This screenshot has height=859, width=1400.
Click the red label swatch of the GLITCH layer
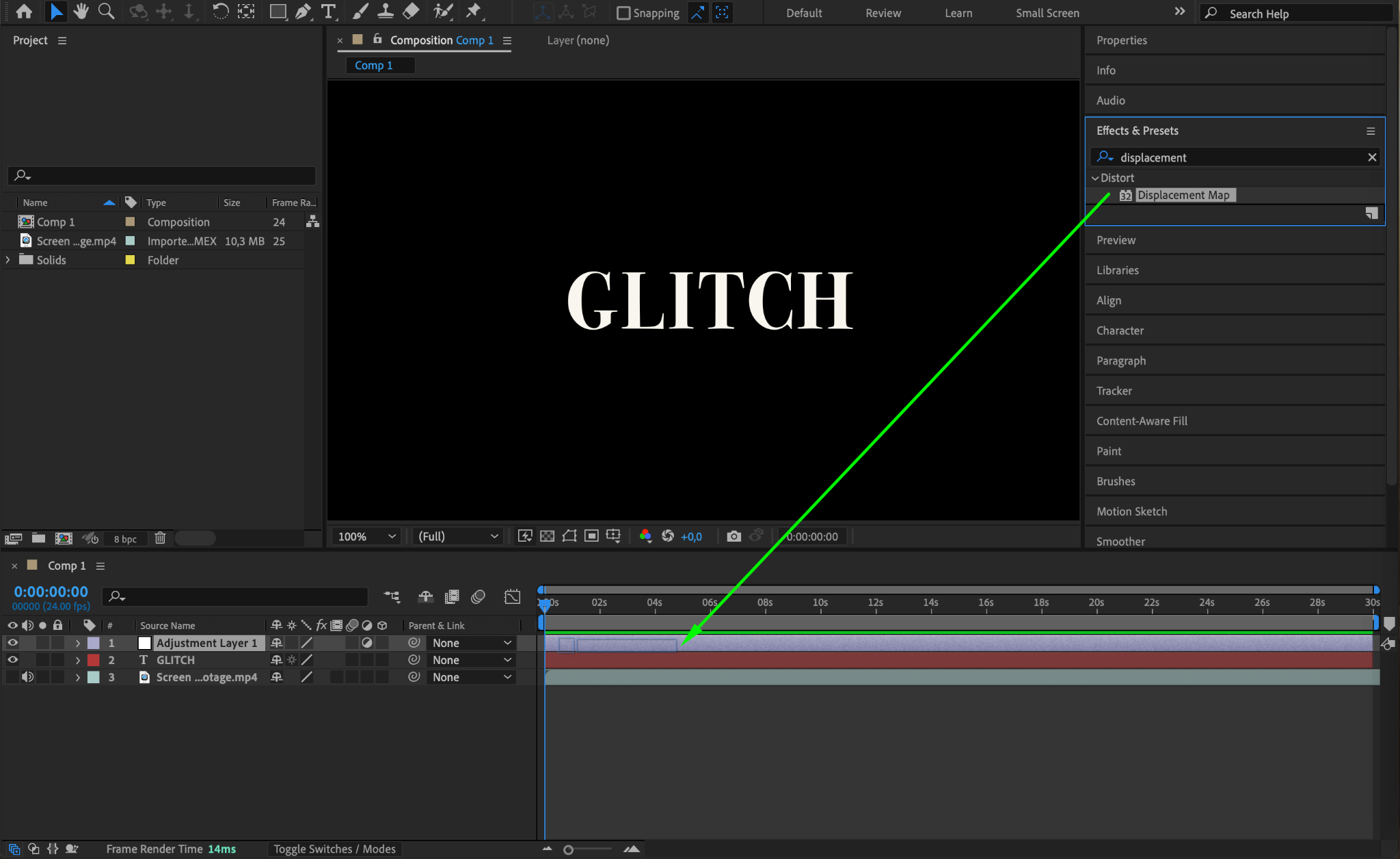(94, 660)
